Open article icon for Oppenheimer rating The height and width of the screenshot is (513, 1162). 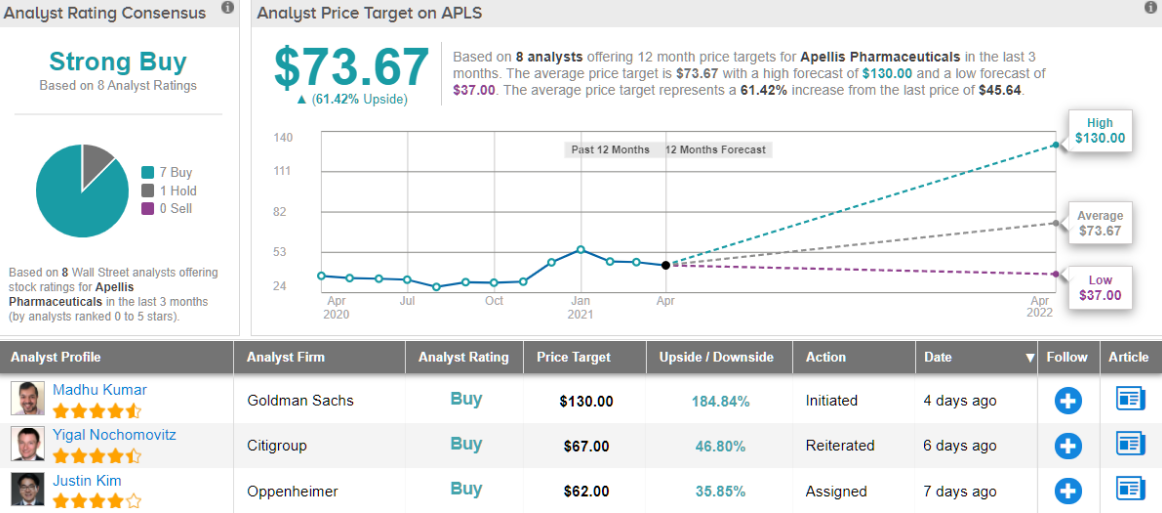pos(1130,490)
